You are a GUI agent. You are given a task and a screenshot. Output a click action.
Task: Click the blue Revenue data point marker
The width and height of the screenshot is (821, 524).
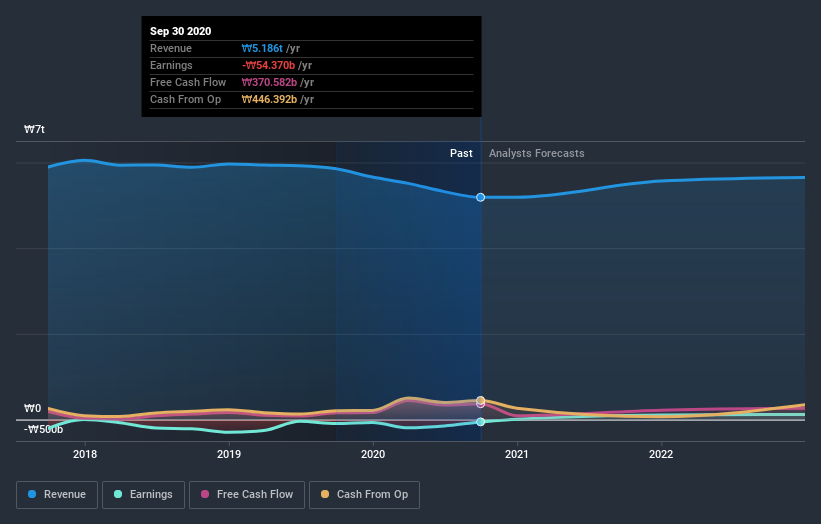pyautogui.click(x=480, y=197)
